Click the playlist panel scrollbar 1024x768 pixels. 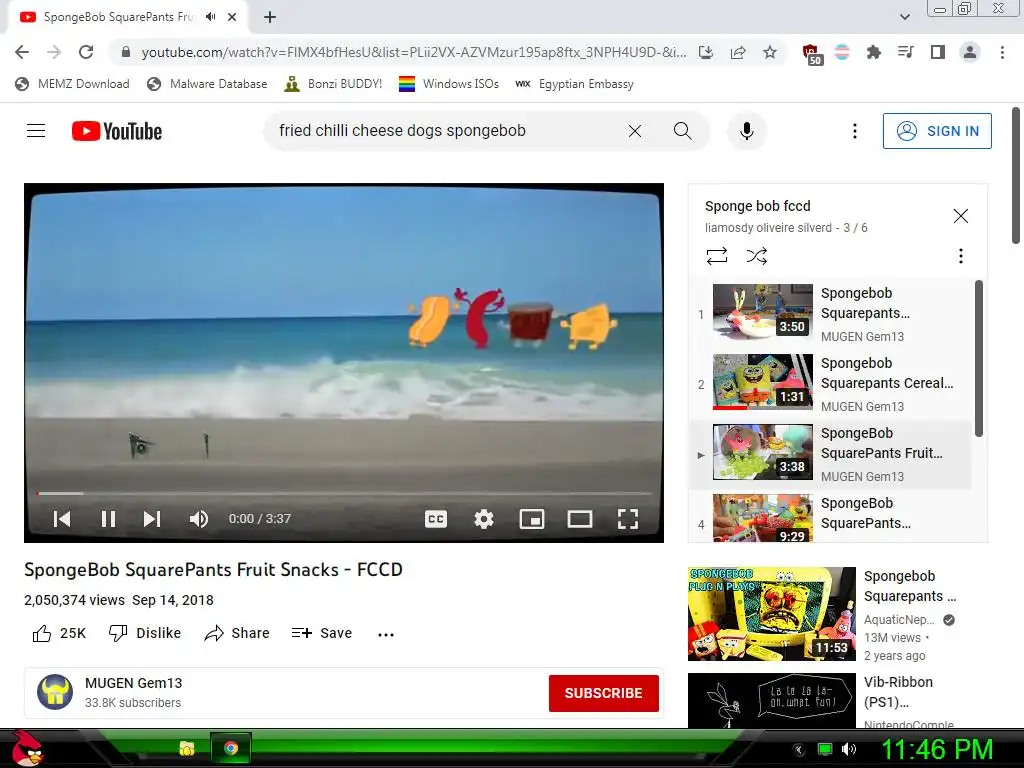coord(978,358)
